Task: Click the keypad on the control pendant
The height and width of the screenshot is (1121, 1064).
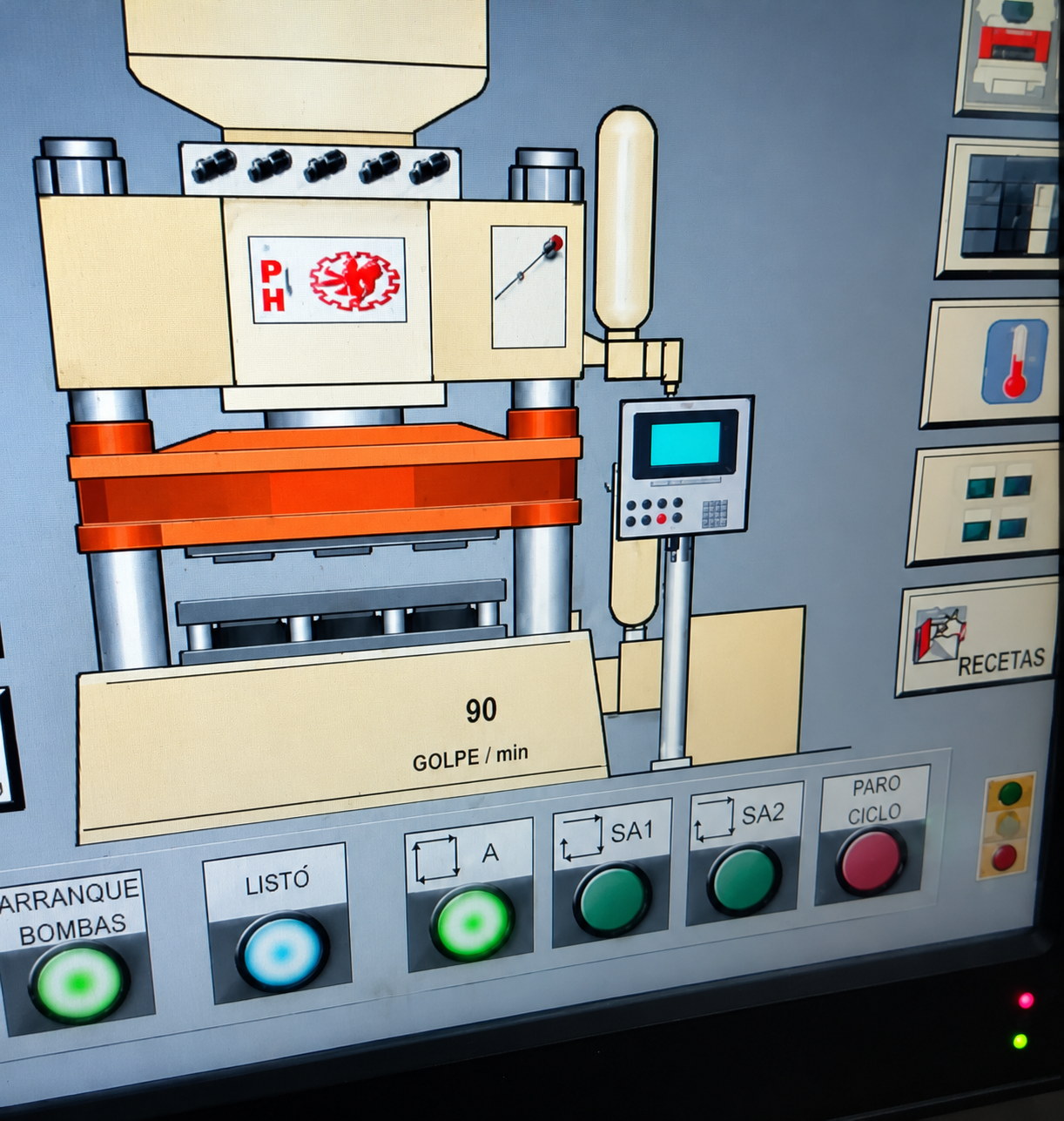Action: coord(714,514)
